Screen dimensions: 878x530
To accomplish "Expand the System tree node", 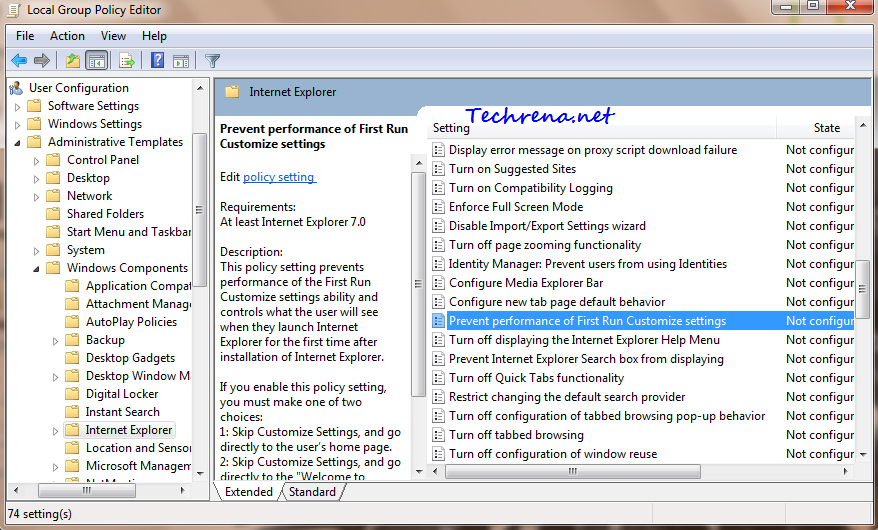I will pos(36,251).
